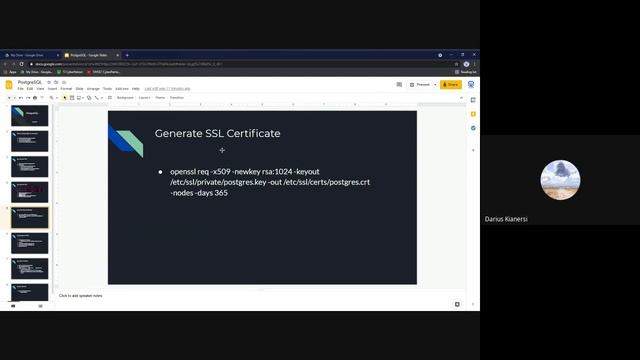Select the second slide thumbnail
640x360 pixels.
pos(29,141)
